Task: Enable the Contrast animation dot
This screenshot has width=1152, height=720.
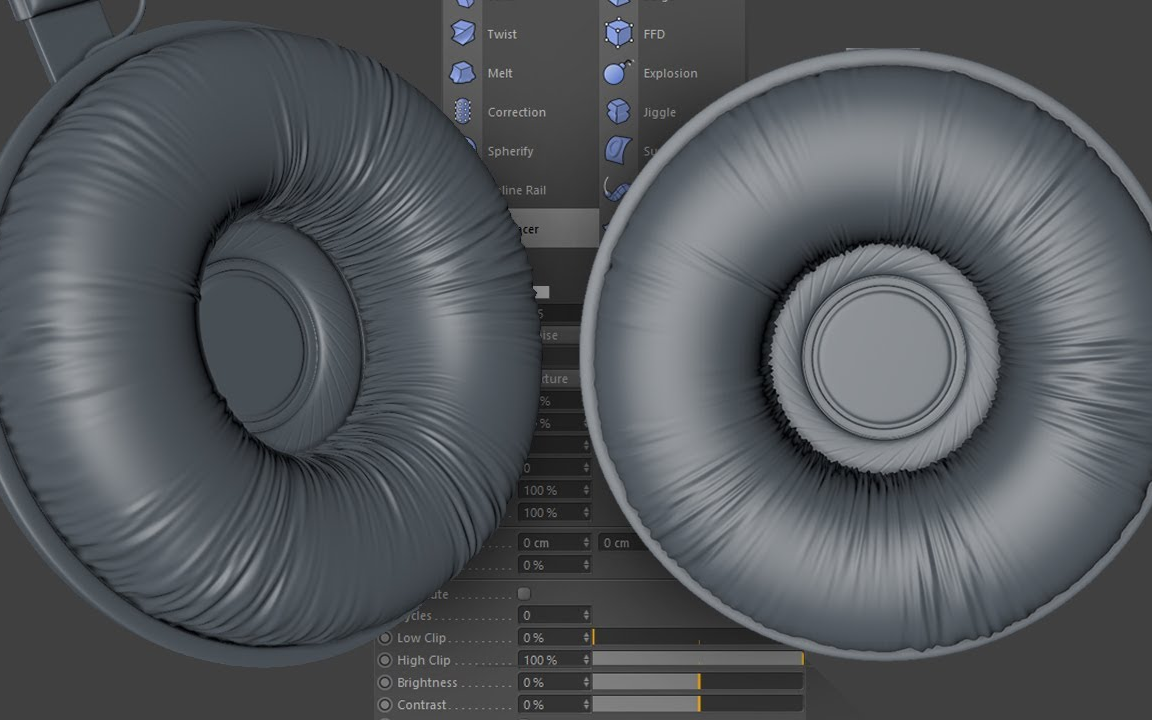Action: (384, 705)
